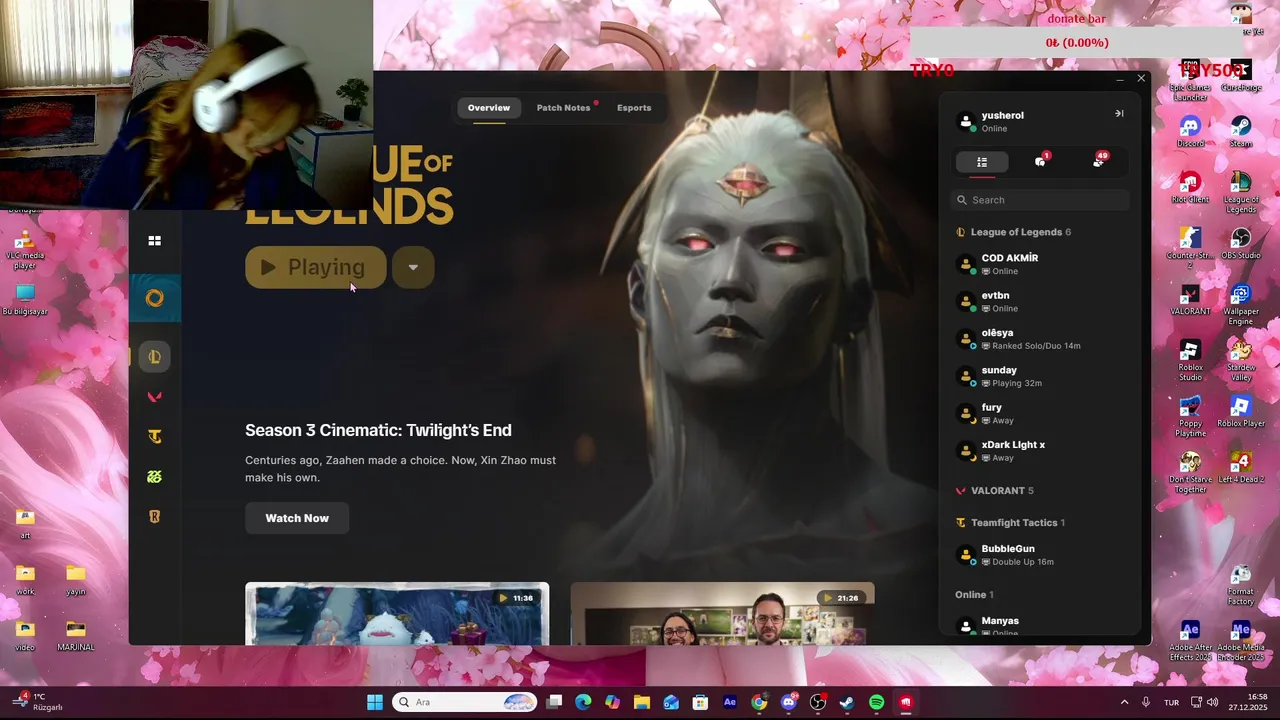Viewport: 1280px width, 720px height.
Task: Open the volume icon in system tray
Action: [x=1212, y=702]
